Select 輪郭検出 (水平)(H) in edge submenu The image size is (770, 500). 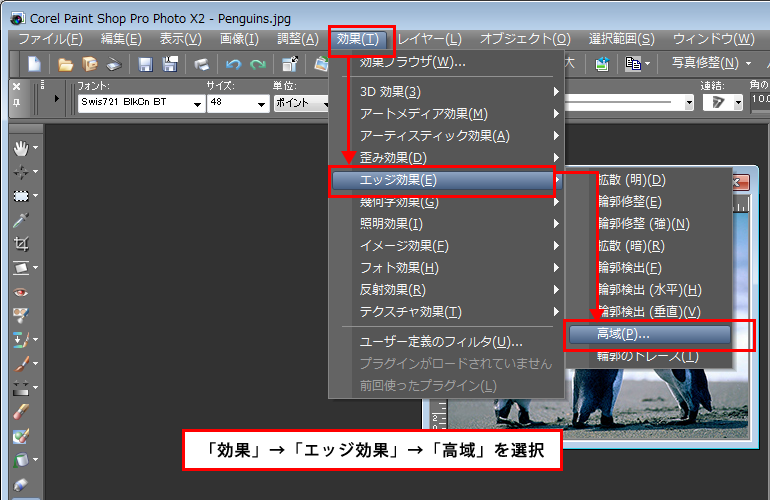click(x=650, y=290)
